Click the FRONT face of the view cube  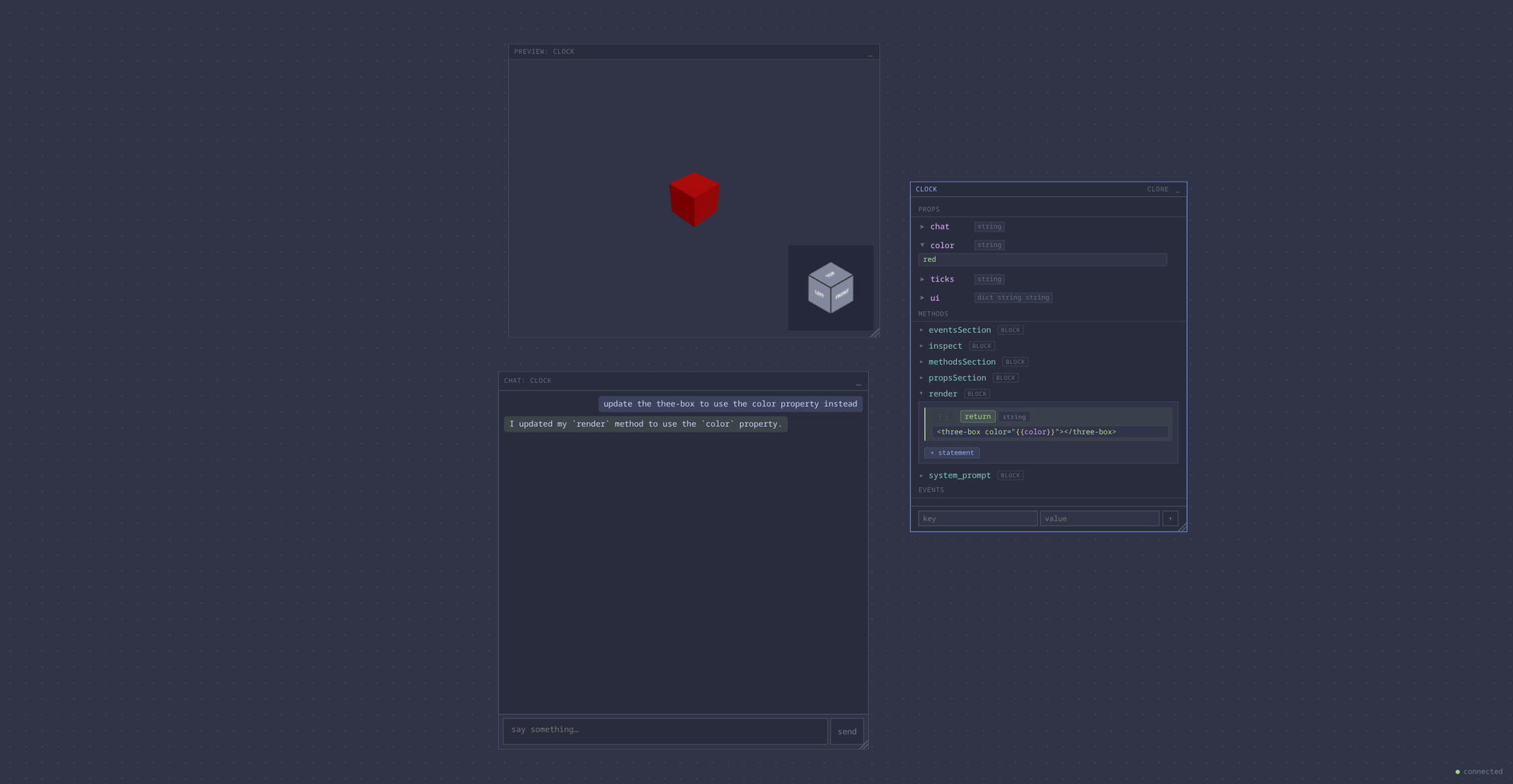click(x=842, y=295)
